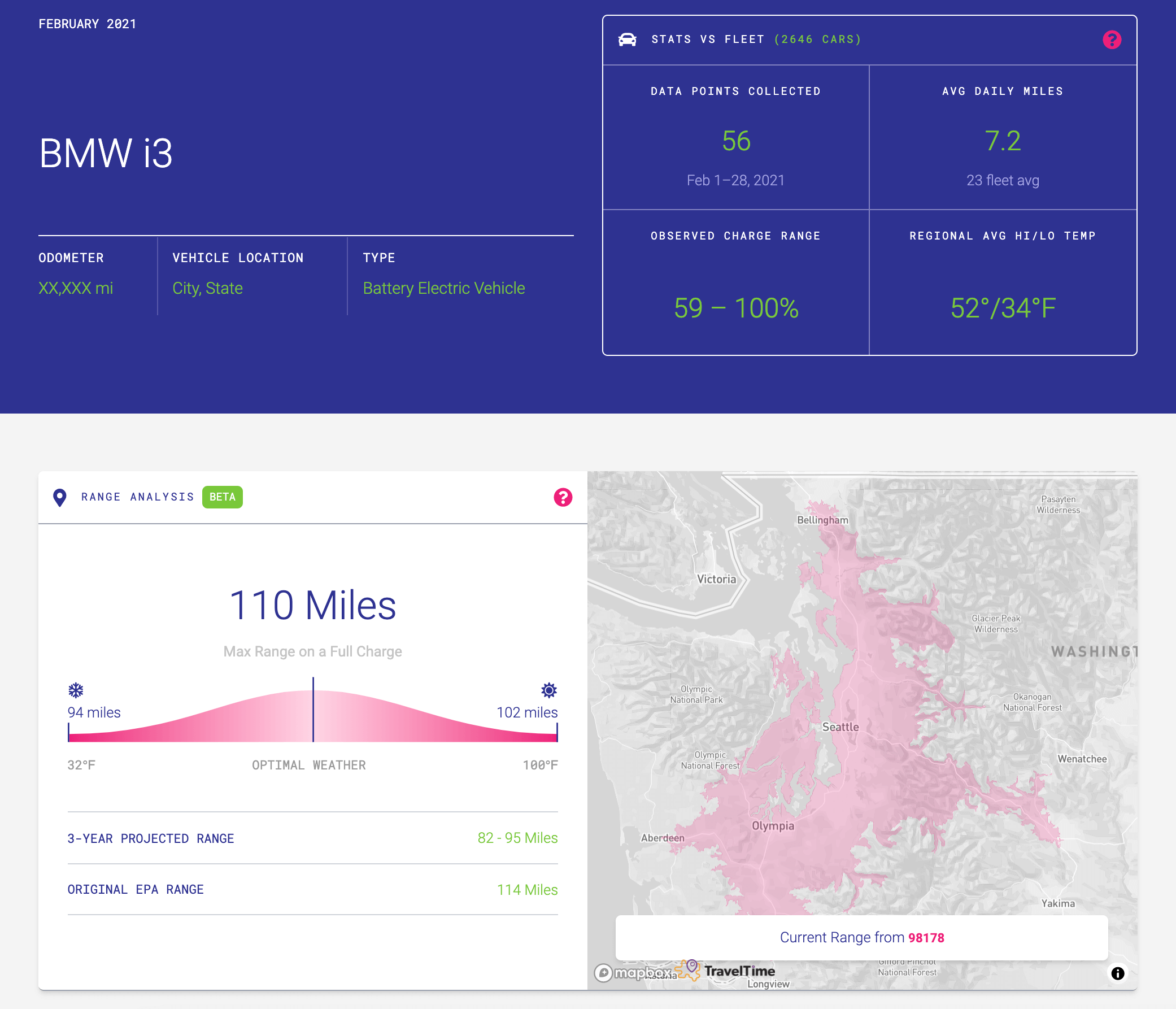Click the BETA badge

coord(222,497)
